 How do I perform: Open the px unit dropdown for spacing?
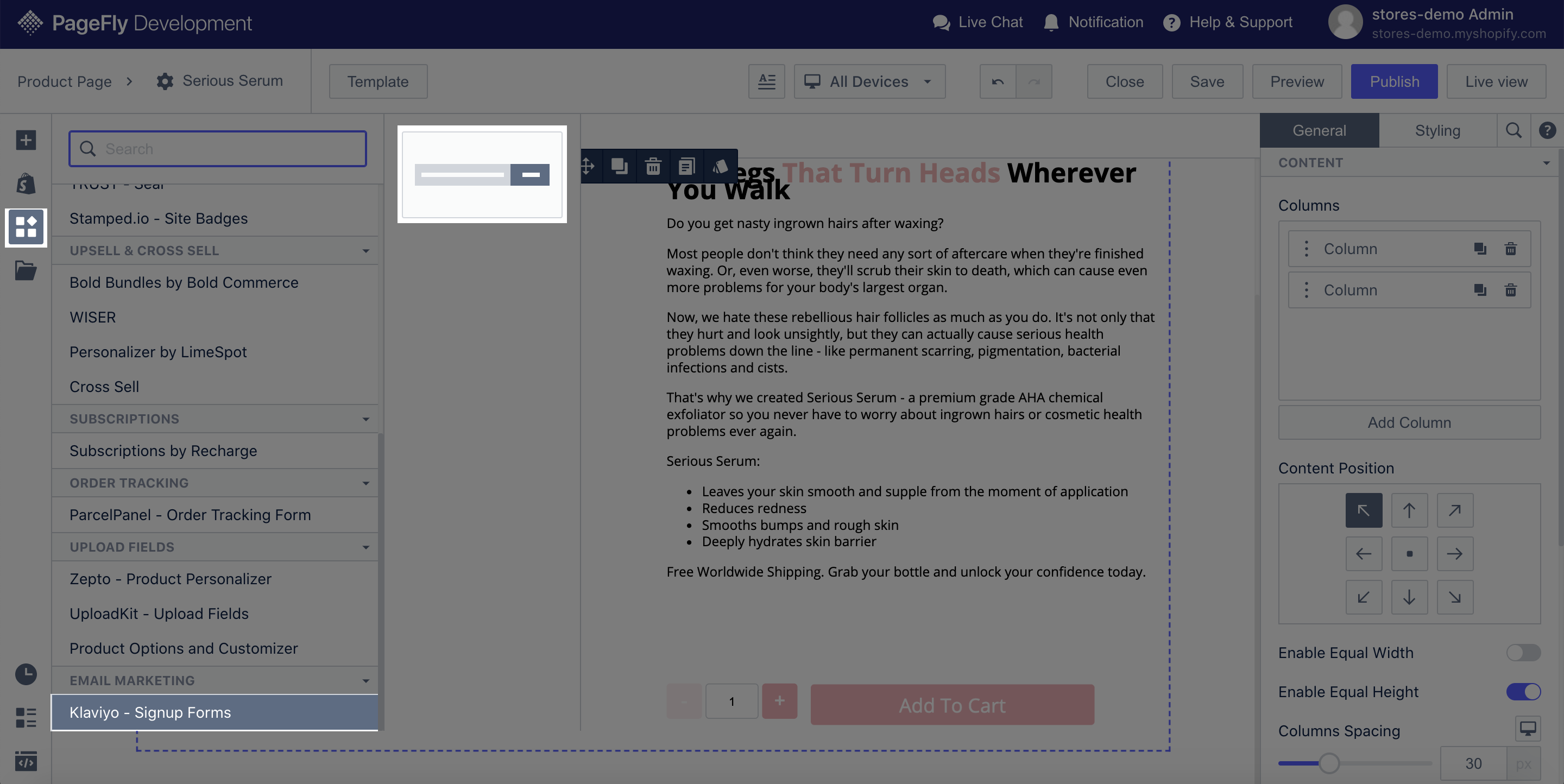click(1523, 763)
